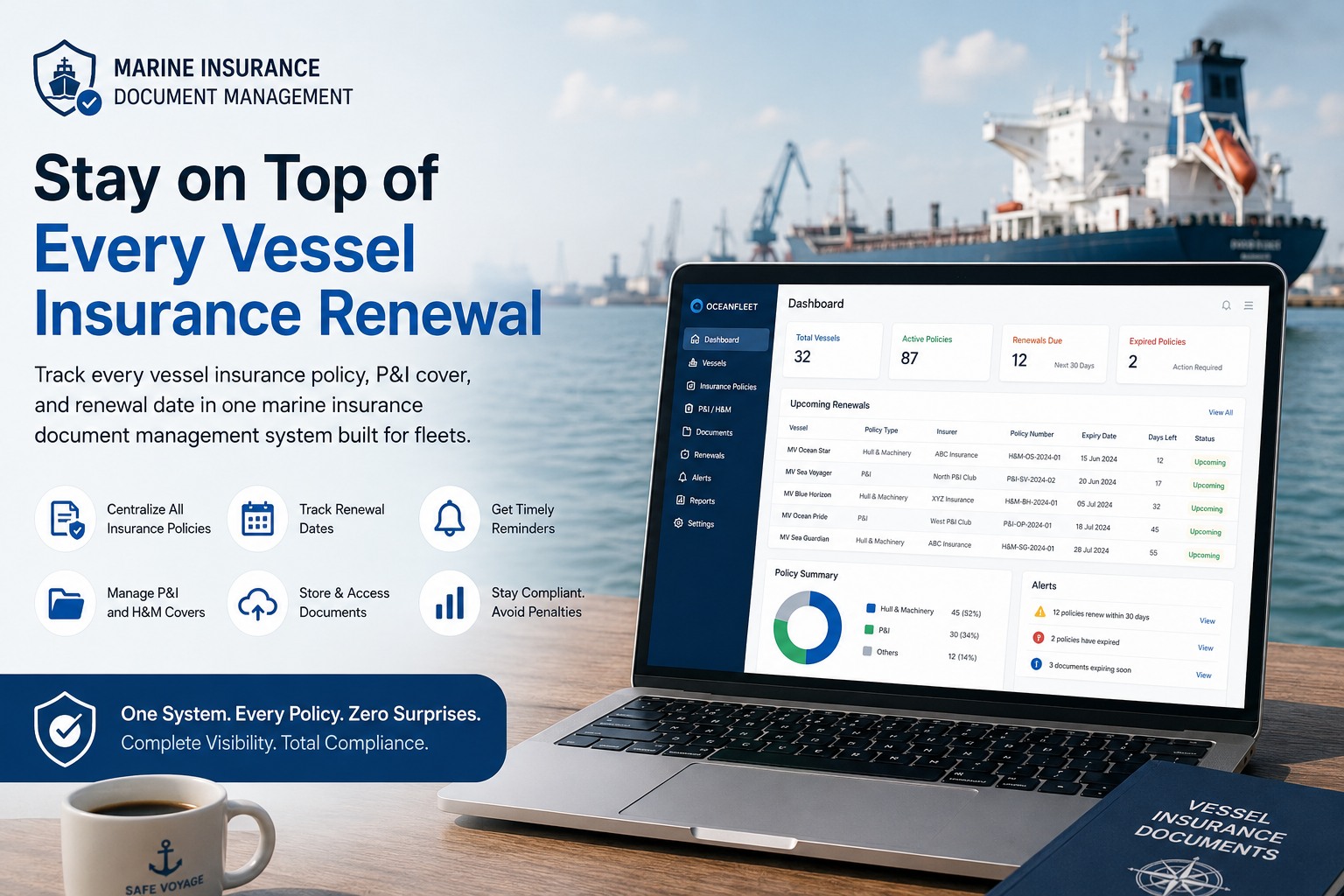The width and height of the screenshot is (1344, 896).
Task: Open the hamburger menu in dashboard header
Action: (1249, 305)
